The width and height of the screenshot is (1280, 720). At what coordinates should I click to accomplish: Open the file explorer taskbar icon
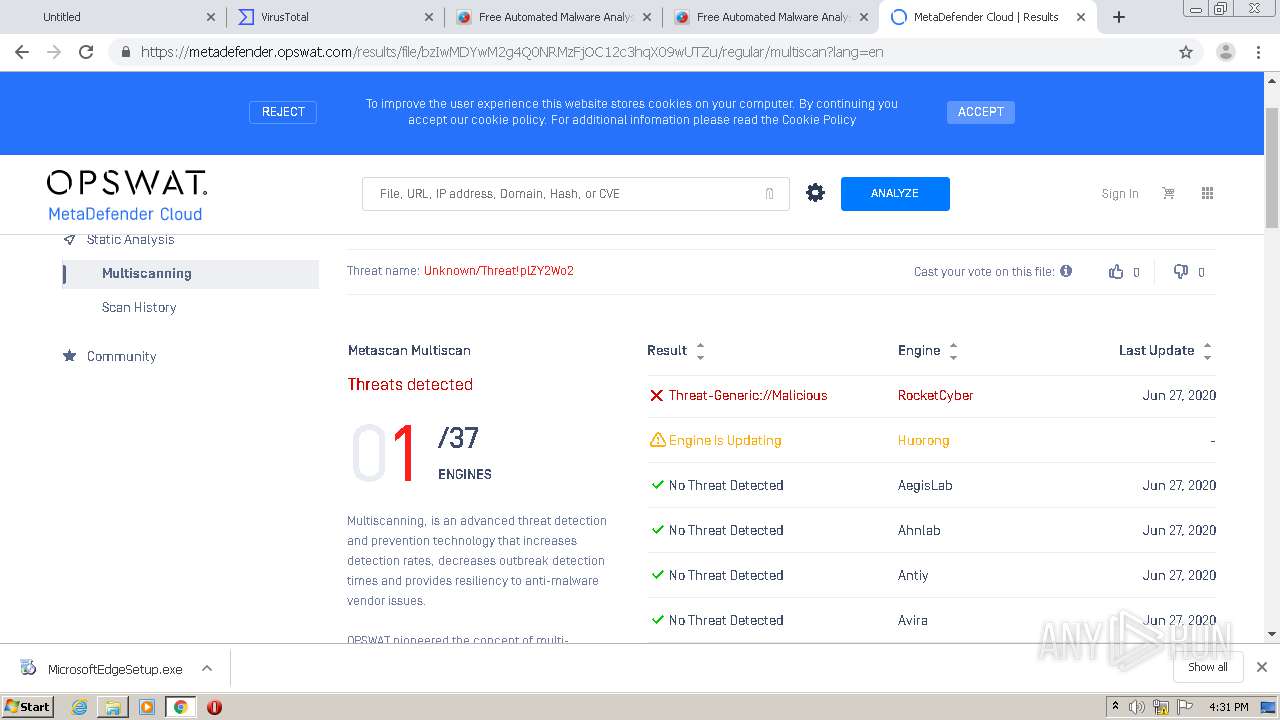click(x=113, y=707)
